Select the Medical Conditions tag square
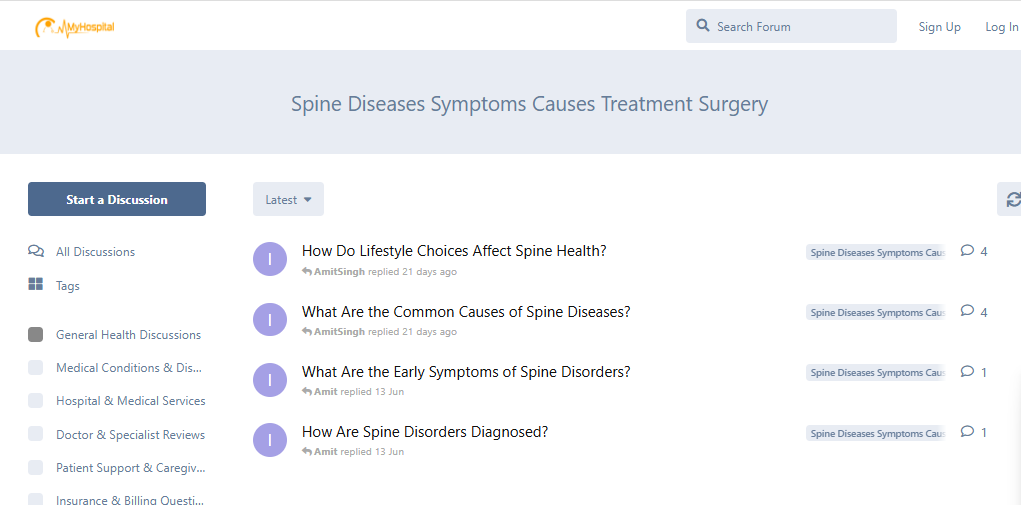This screenshot has height=505, width=1021. (36, 368)
